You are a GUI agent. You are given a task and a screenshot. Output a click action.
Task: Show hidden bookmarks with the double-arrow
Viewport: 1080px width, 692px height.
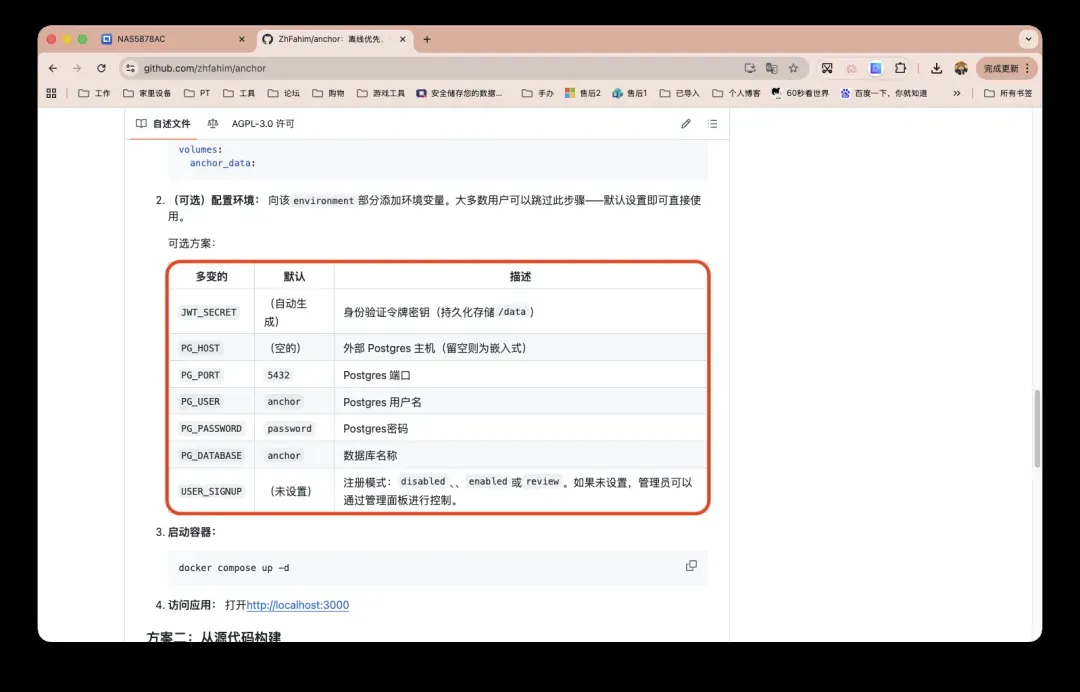point(956,93)
